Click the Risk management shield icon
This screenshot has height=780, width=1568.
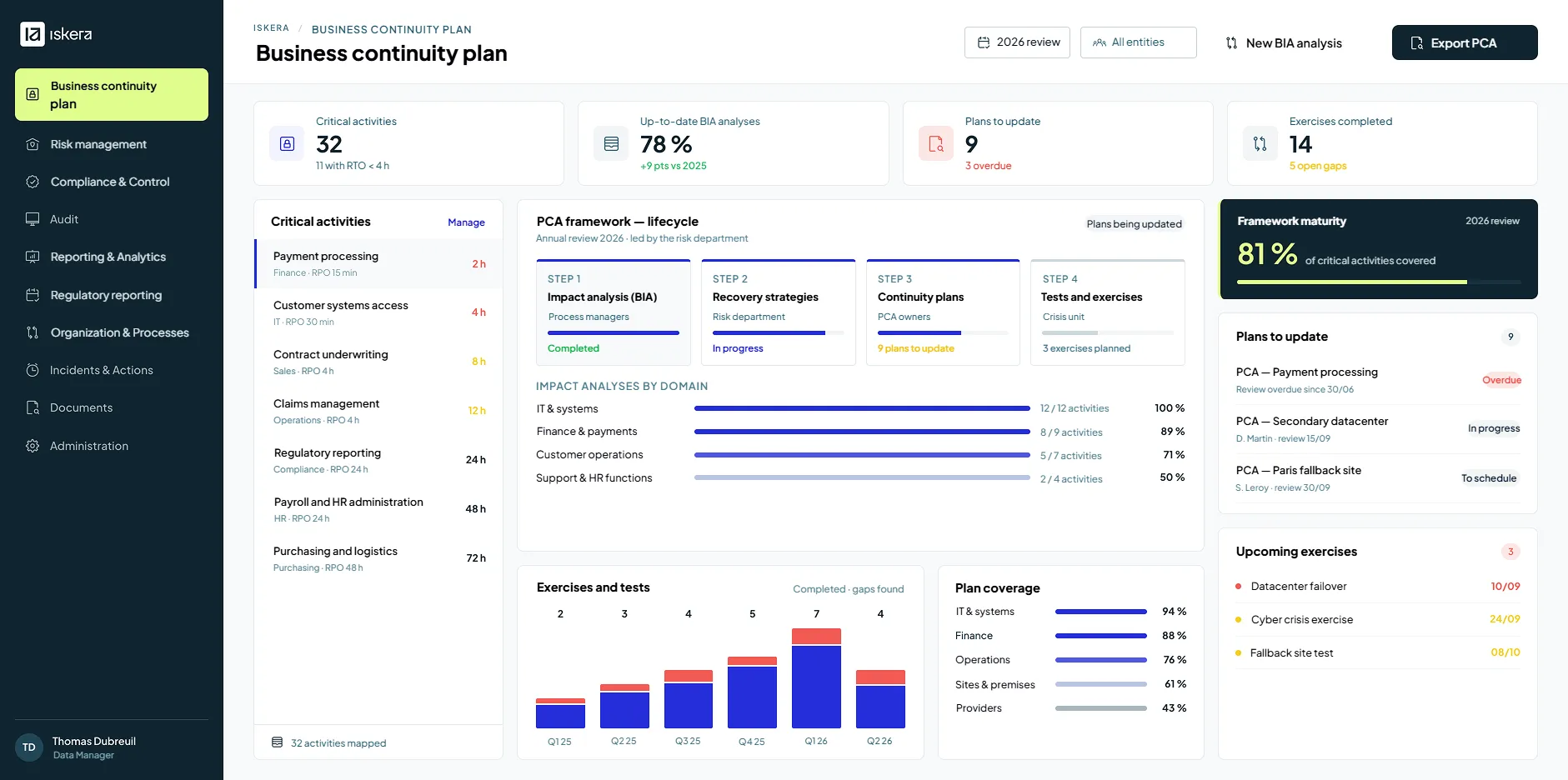pos(33,144)
